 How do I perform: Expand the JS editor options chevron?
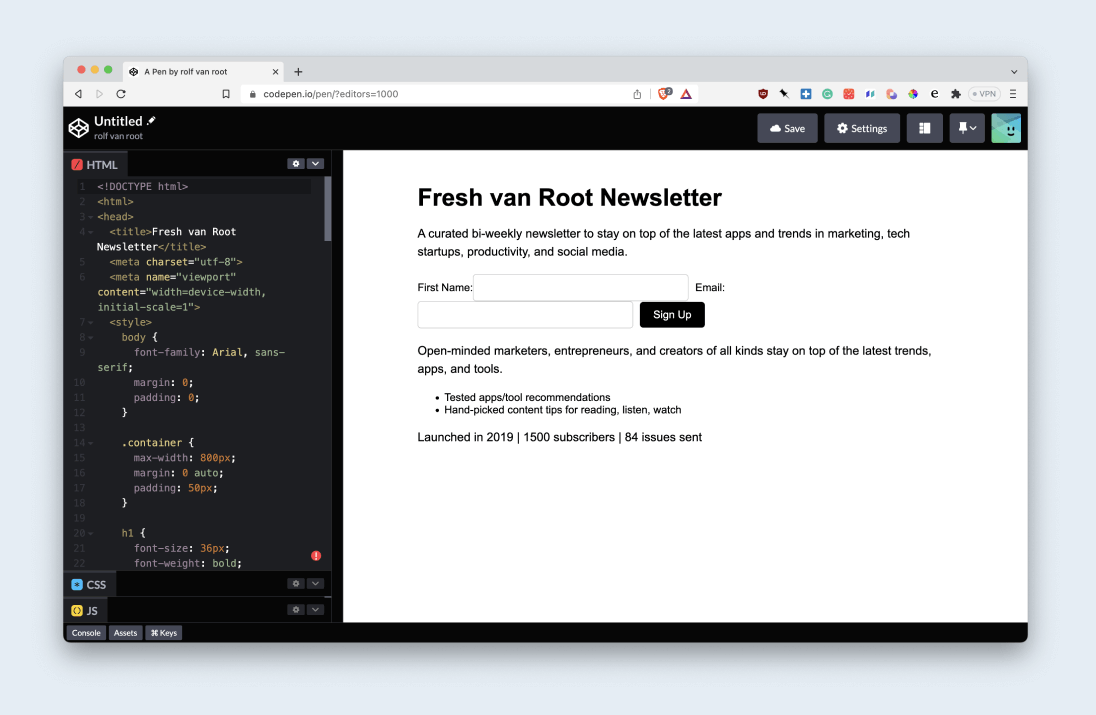click(315, 609)
